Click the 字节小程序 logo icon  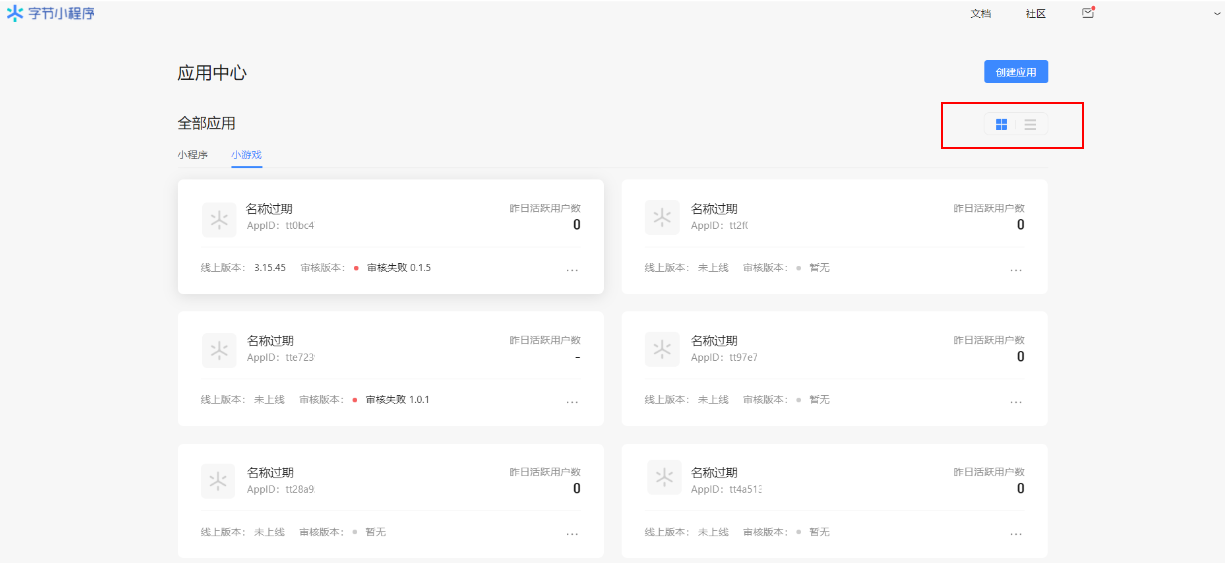pyautogui.click(x=15, y=13)
